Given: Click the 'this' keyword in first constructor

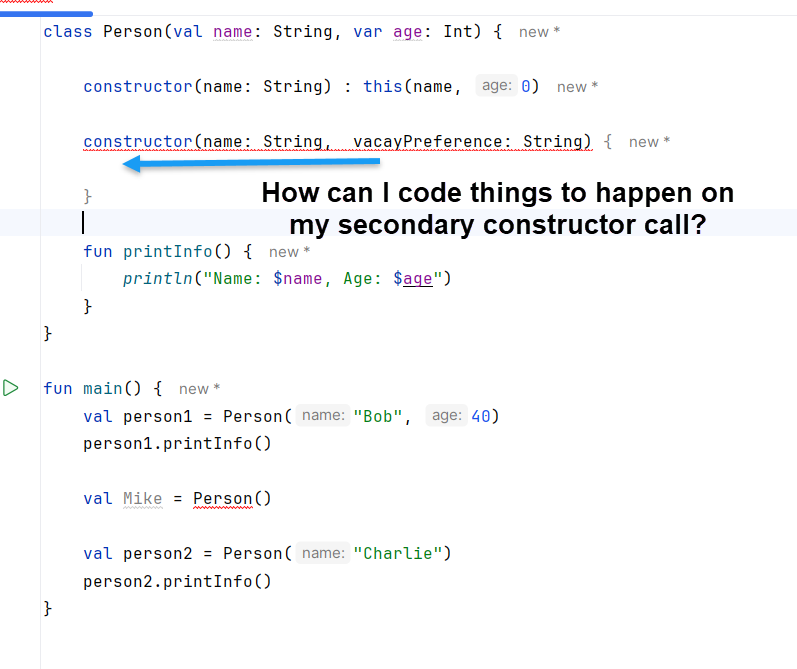Looking at the screenshot, I should coord(383,86).
